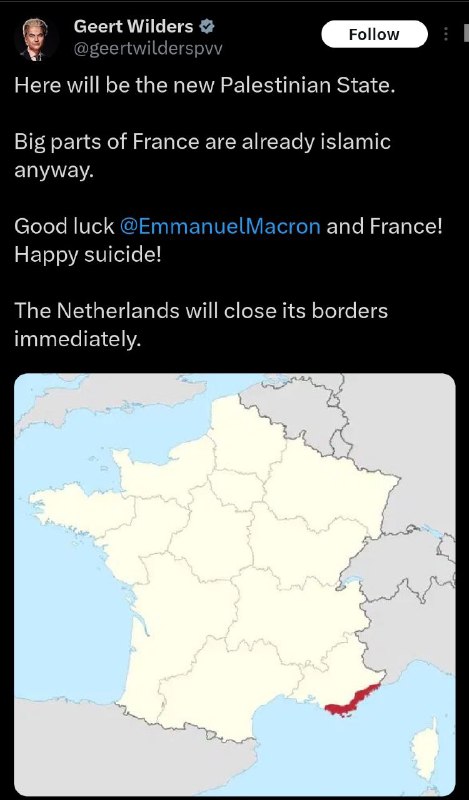
Task: Open the @EmmanuelMacron mention
Action: tap(220, 226)
